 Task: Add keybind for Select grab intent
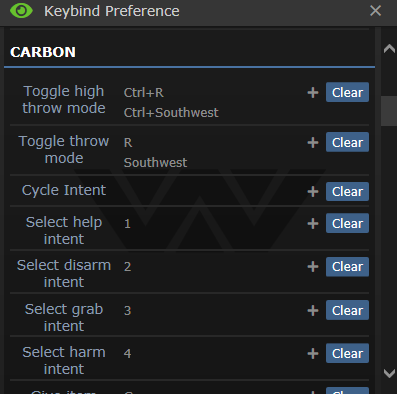click(313, 310)
